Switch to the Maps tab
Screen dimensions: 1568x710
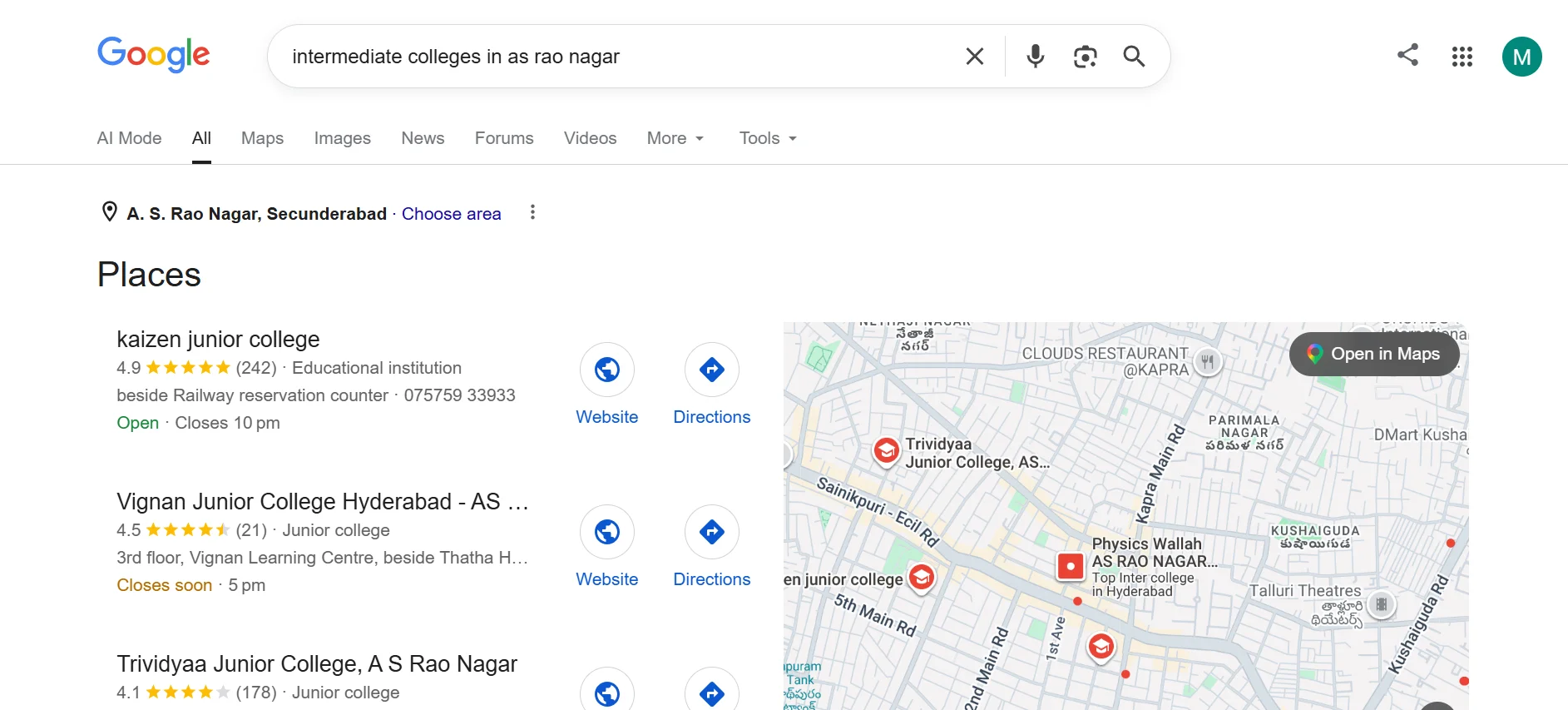(262, 138)
